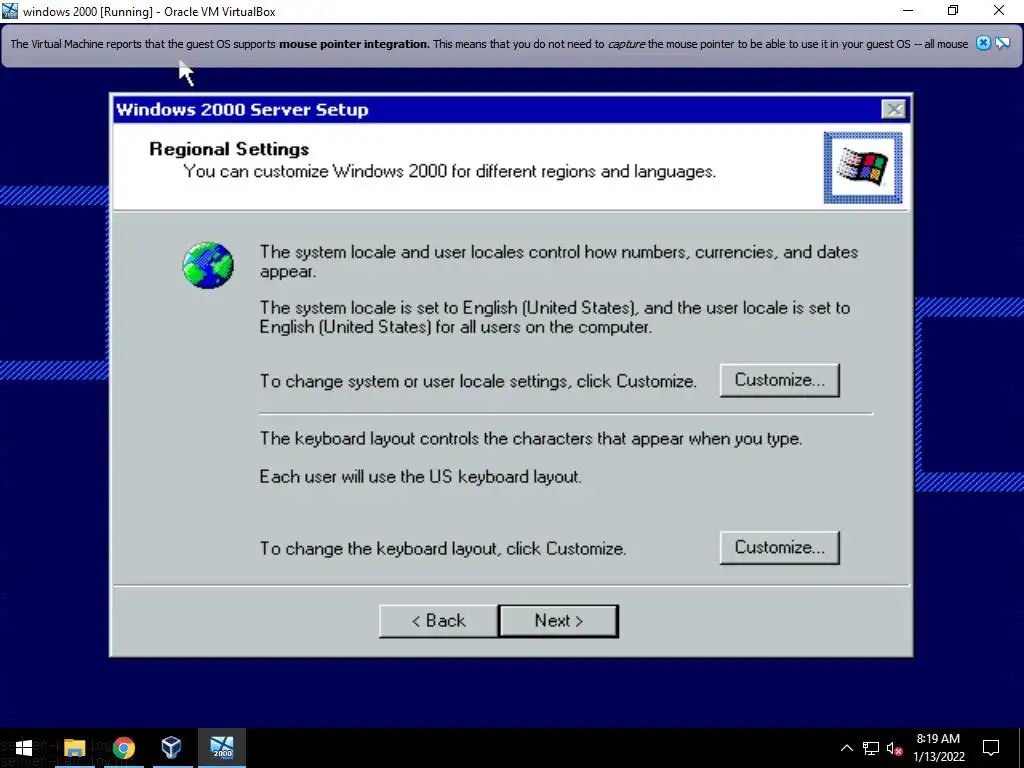Click the don't-show-again icon on the VirtualBox notification
This screenshot has width=1024, height=768.
coord(1002,44)
